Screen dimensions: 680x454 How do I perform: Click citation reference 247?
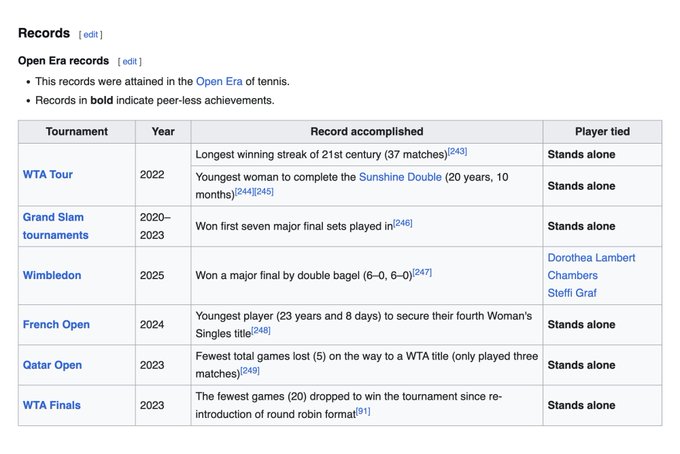click(x=422, y=272)
